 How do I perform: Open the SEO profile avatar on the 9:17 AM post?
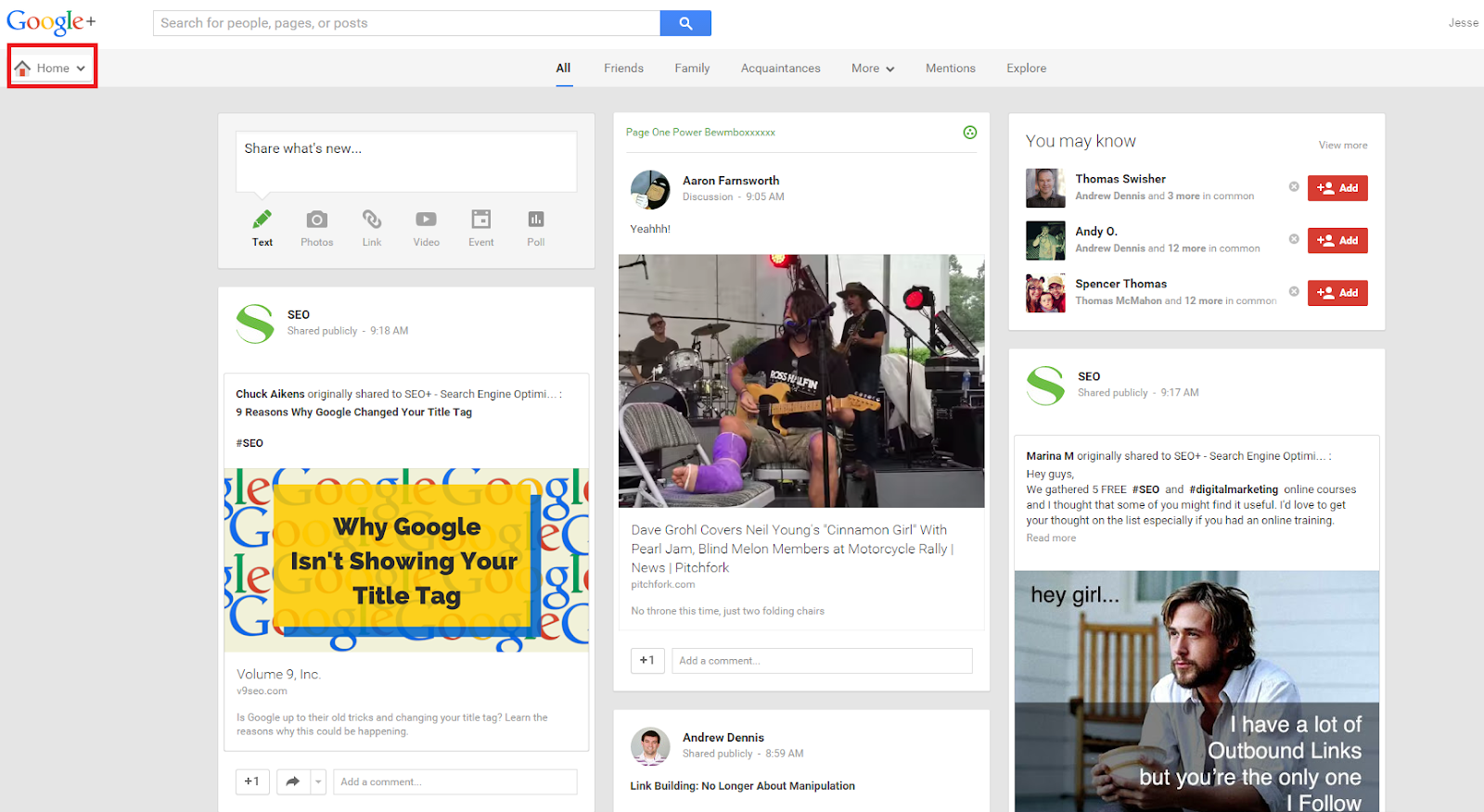click(x=1045, y=386)
